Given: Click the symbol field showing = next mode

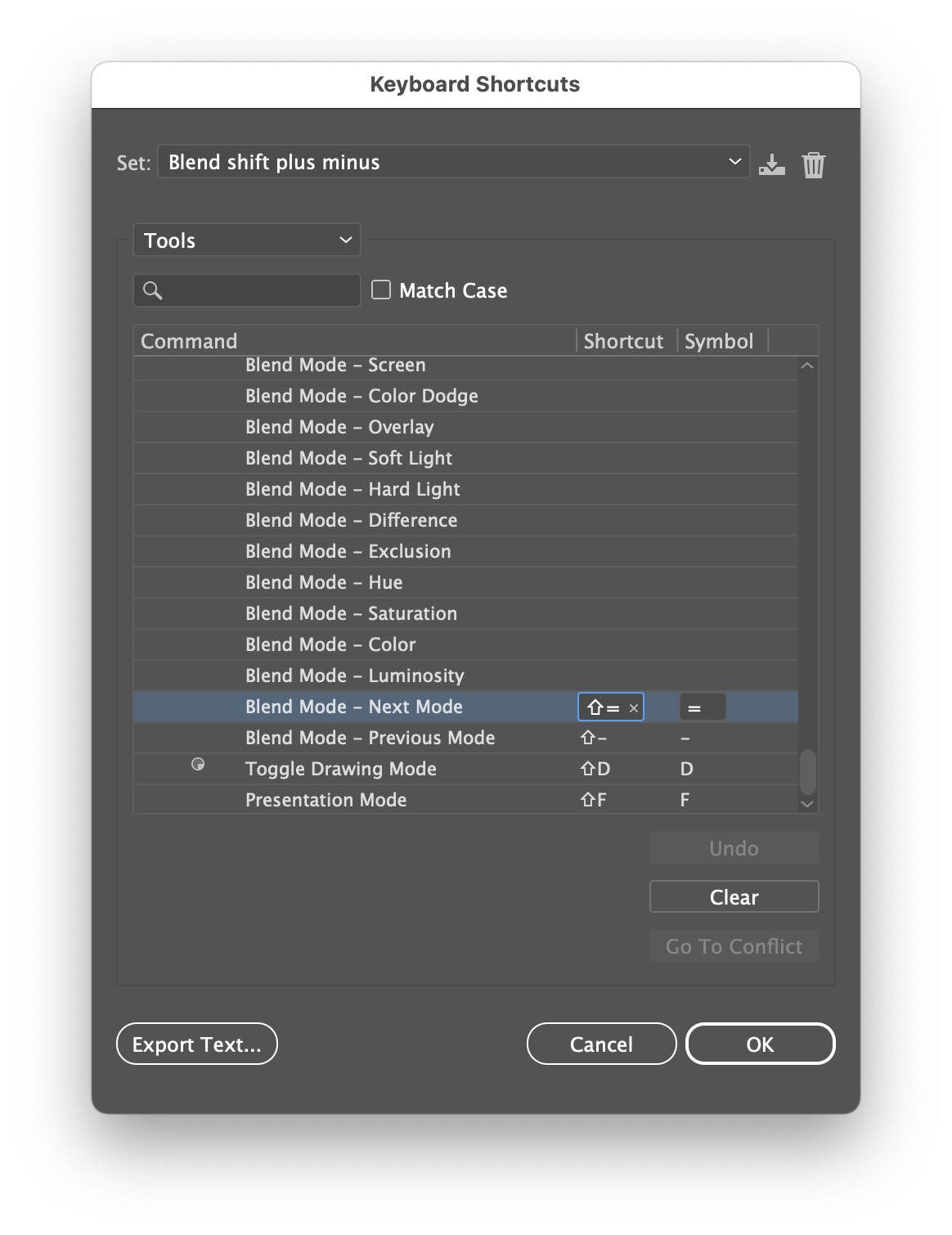Looking at the screenshot, I should 702,706.
